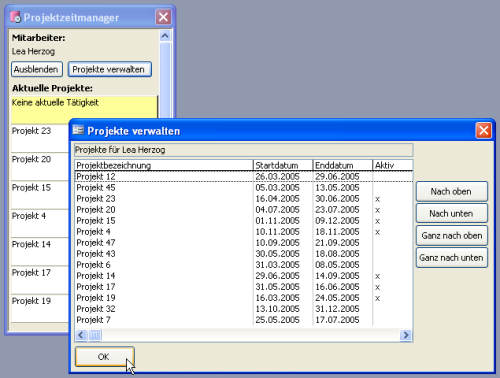Click Projekte verwalten button in Projektzeitmanager
Image resolution: width=500 pixels, height=378 pixels.
(x=110, y=69)
